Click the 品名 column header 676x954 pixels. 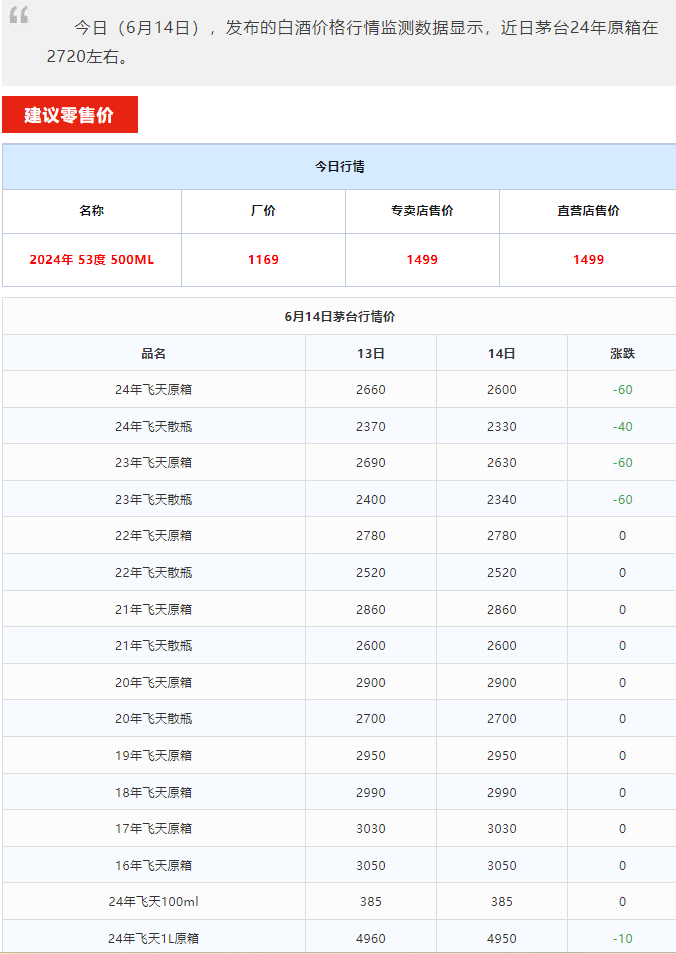[153, 353]
